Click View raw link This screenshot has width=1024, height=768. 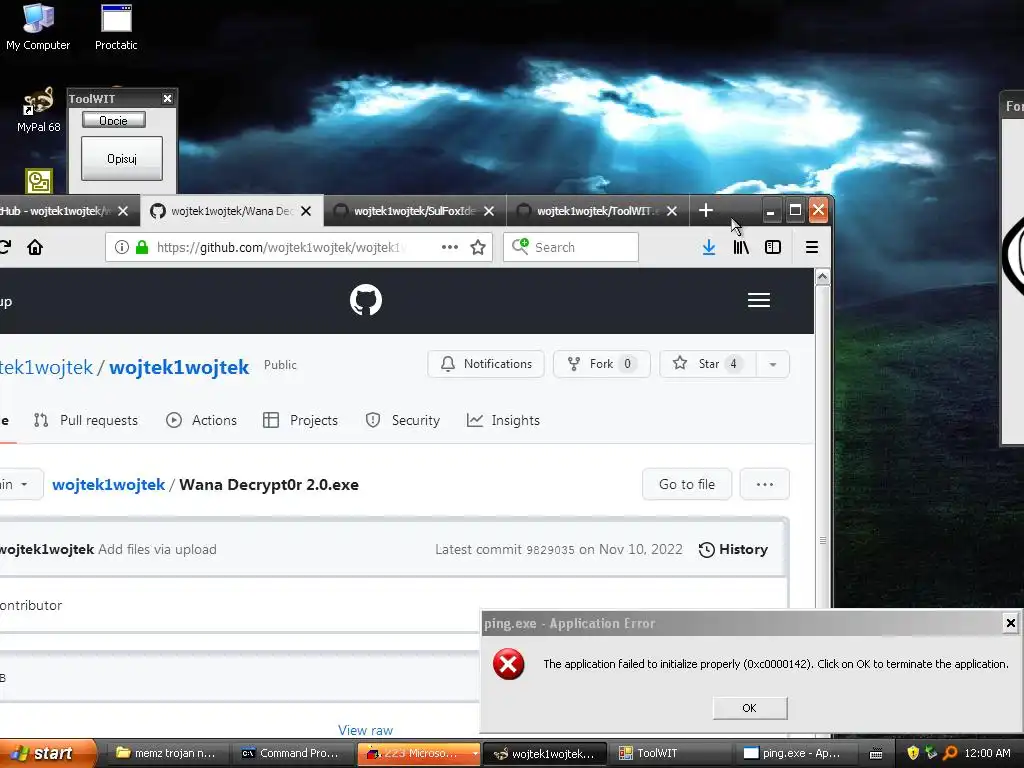[x=366, y=730]
